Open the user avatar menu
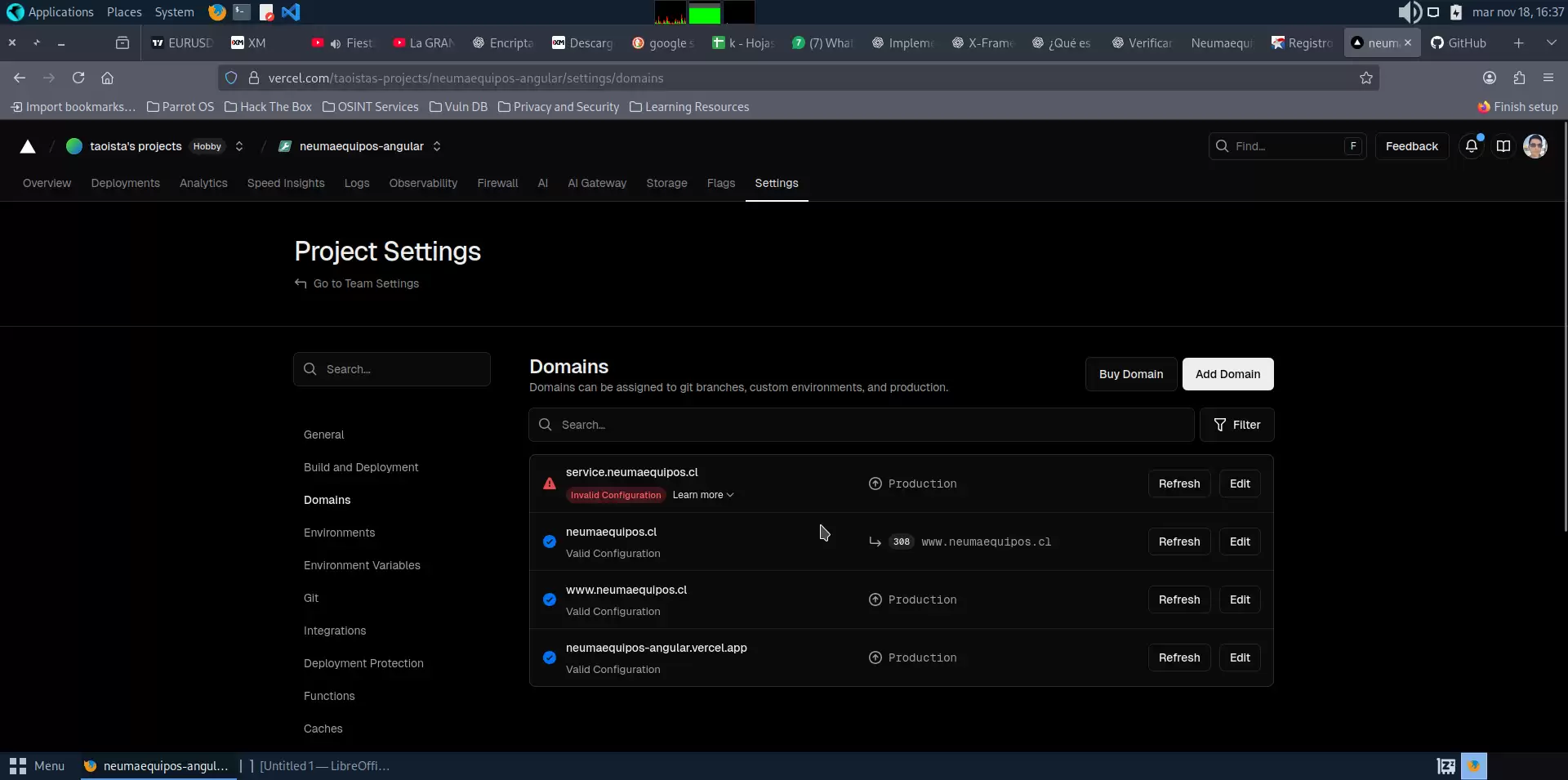 tap(1535, 146)
